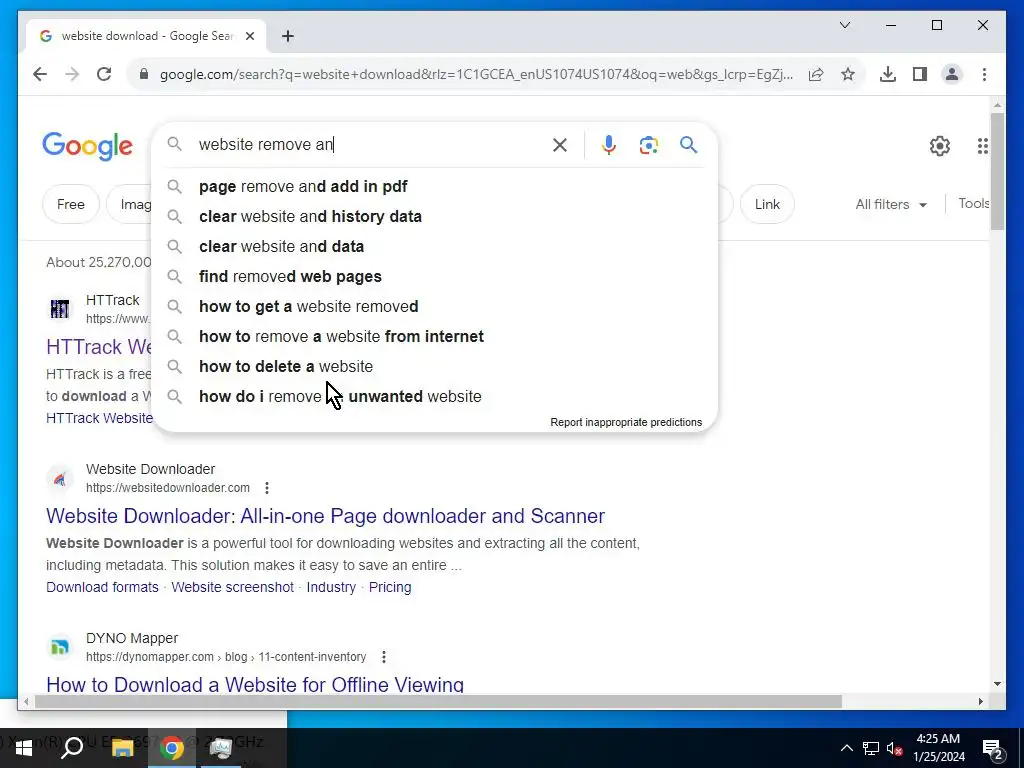Viewport: 1024px width, 768px height.
Task: Click the horizontal scrollbar thumb
Action: pyautogui.click(x=438, y=702)
